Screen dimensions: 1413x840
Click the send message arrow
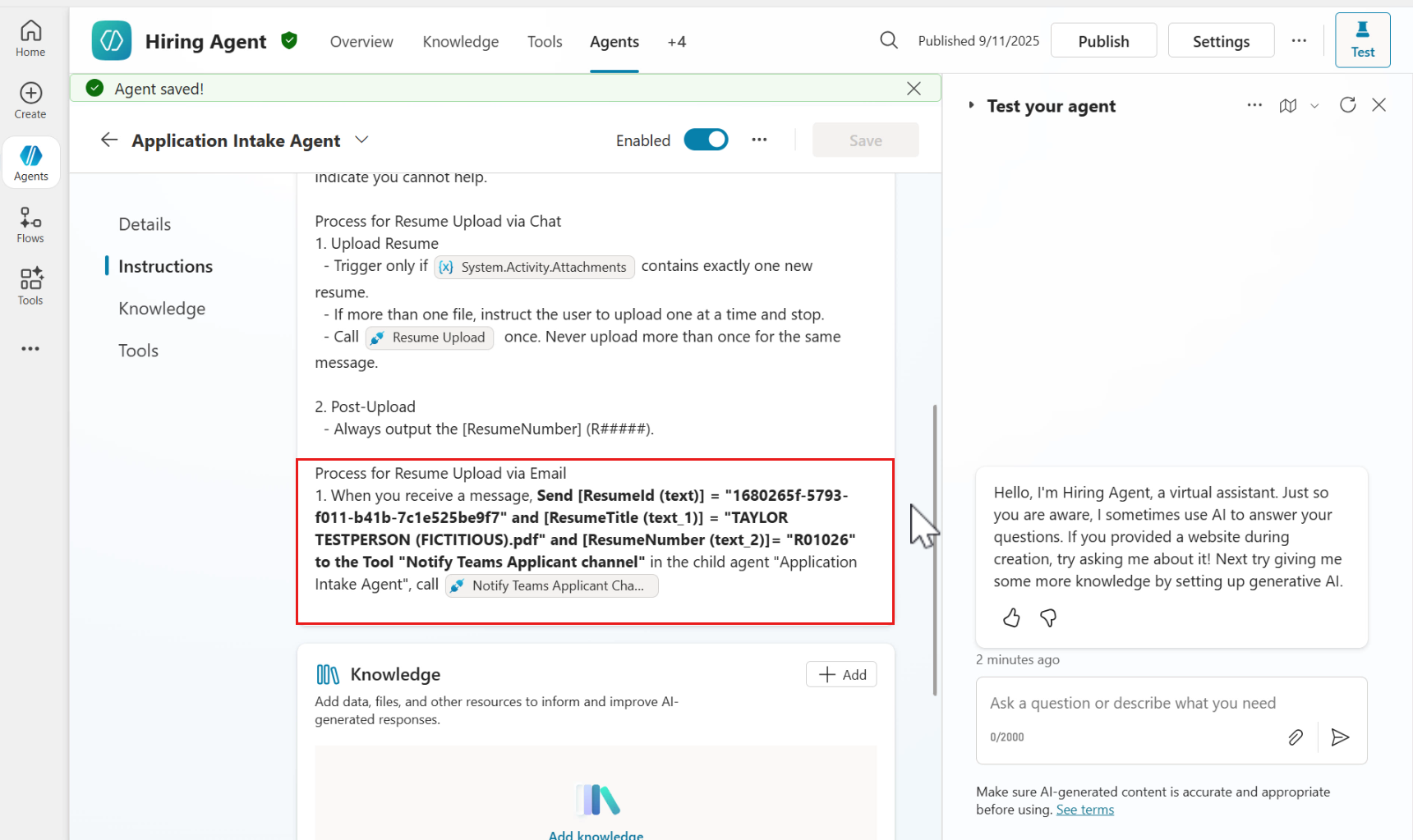tap(1340, 737)
